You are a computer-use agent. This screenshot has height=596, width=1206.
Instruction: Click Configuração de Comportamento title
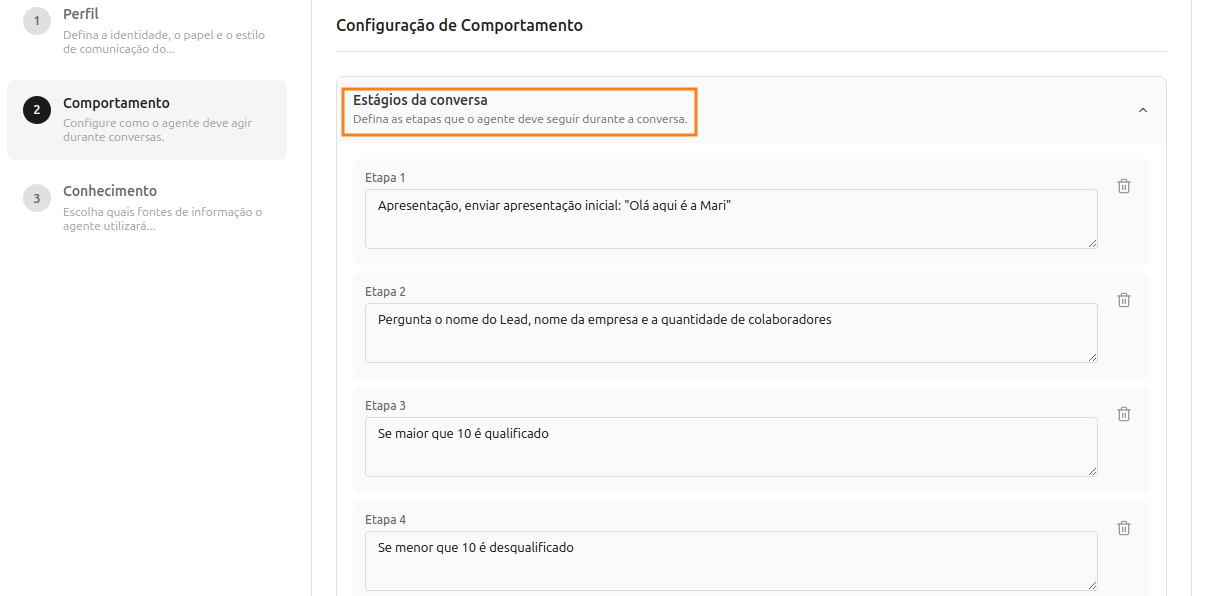[x=459, y=25]
